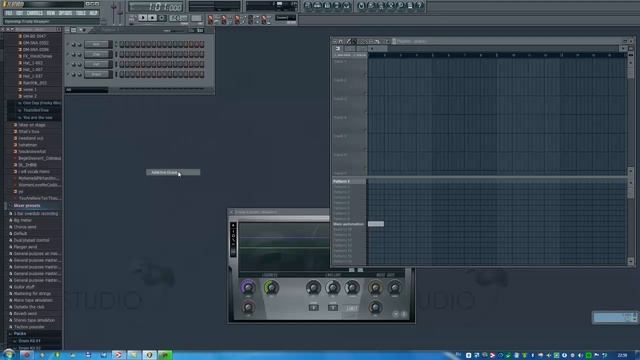
Task: Click the purple gain knob in Fruity Limiter
Action: (248, 287)
